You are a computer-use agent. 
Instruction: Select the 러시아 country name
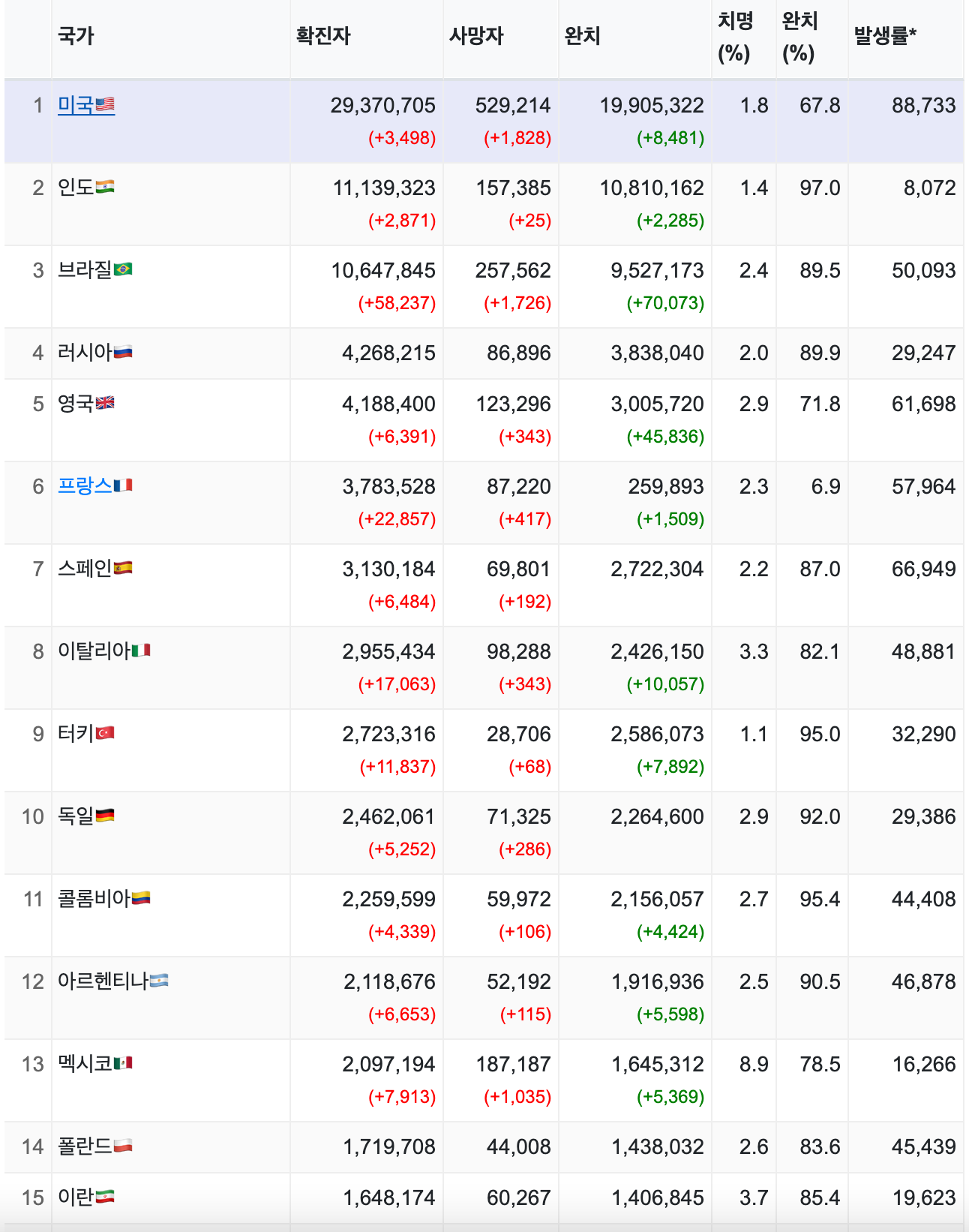(85, 353)
